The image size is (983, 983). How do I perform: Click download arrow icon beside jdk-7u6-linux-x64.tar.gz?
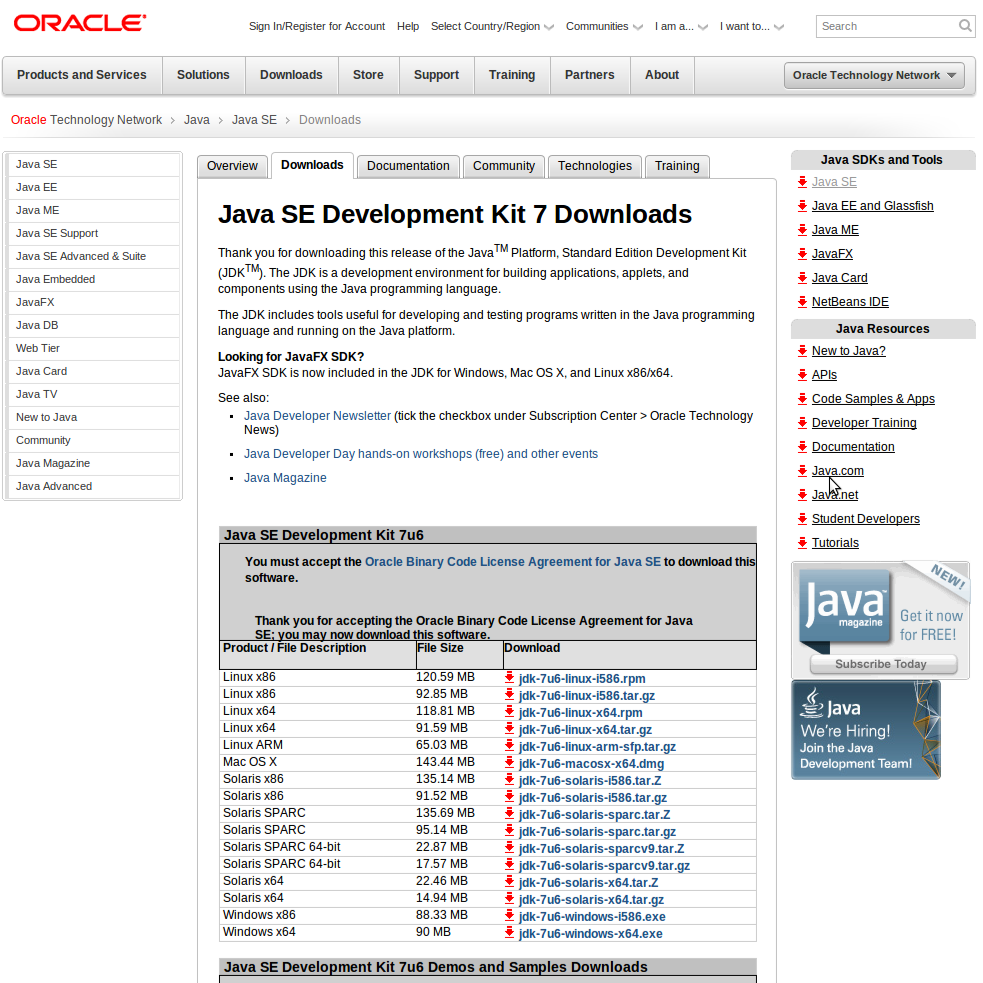(509, 729)
